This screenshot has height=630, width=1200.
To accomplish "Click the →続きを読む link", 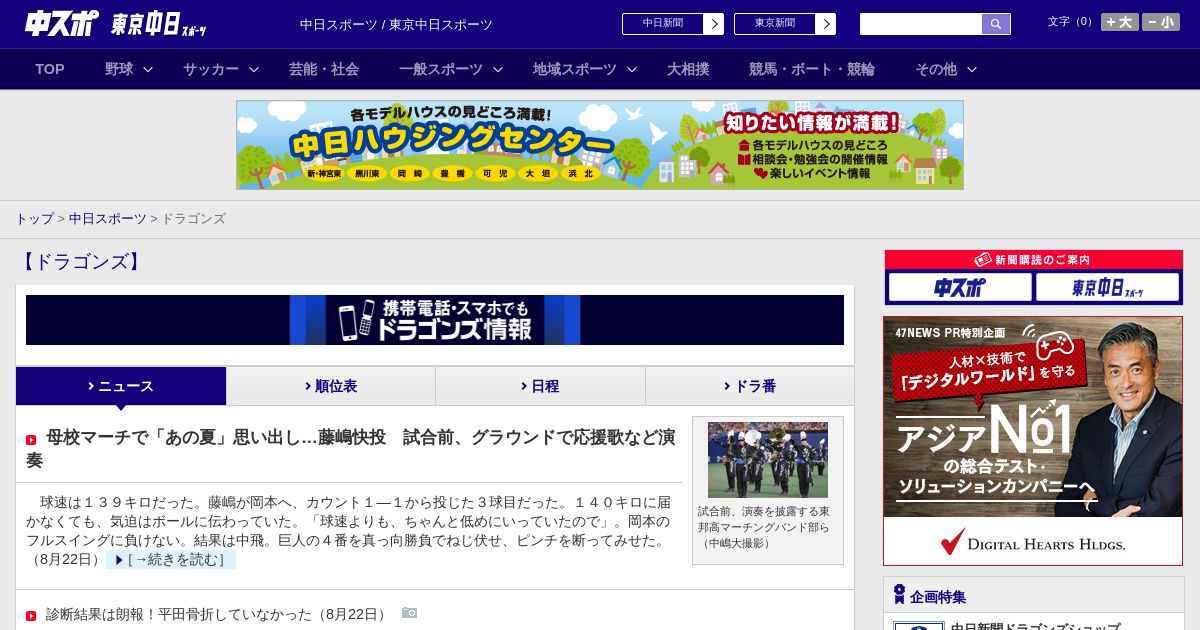I will tap(171, 560).
